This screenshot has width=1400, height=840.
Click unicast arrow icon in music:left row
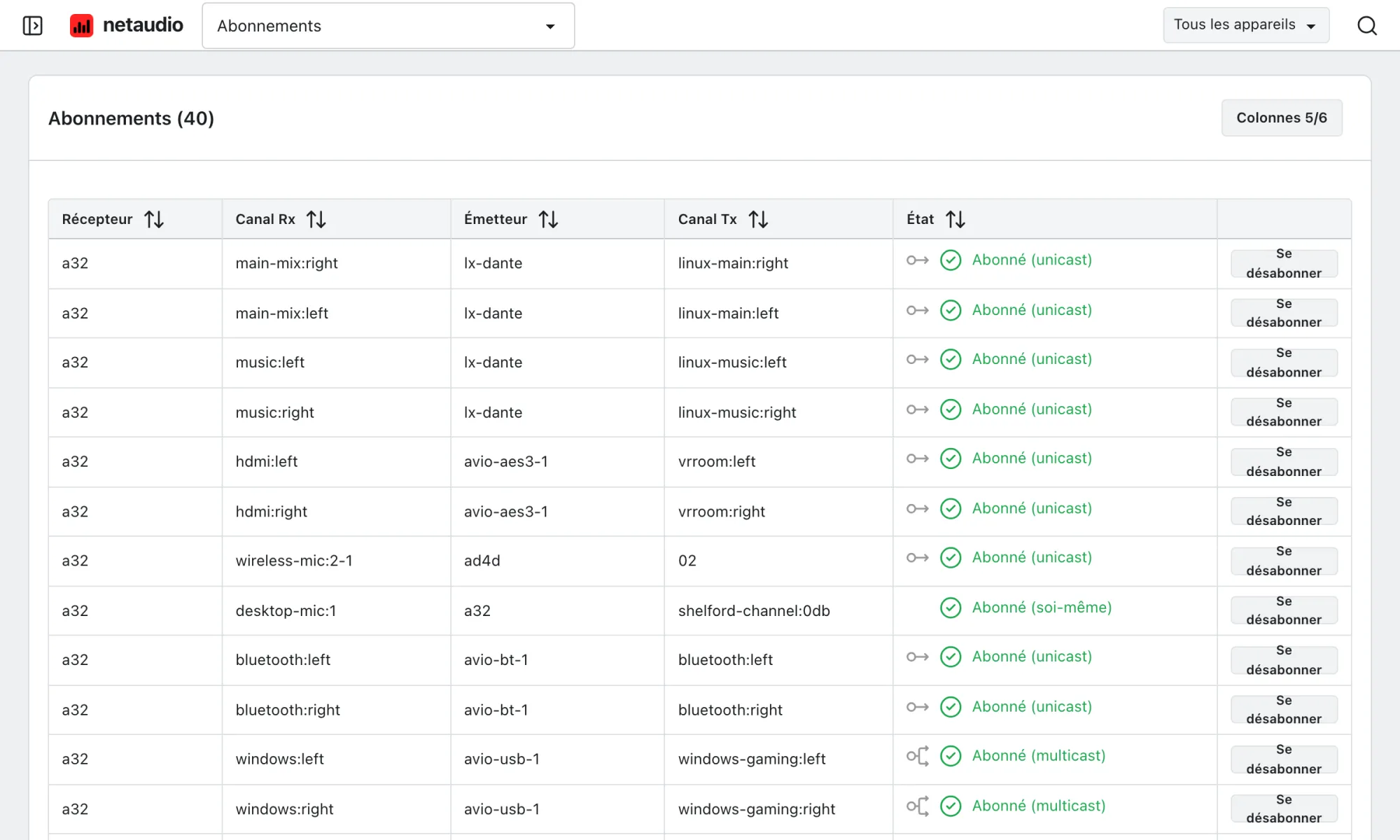click(918, 359)
